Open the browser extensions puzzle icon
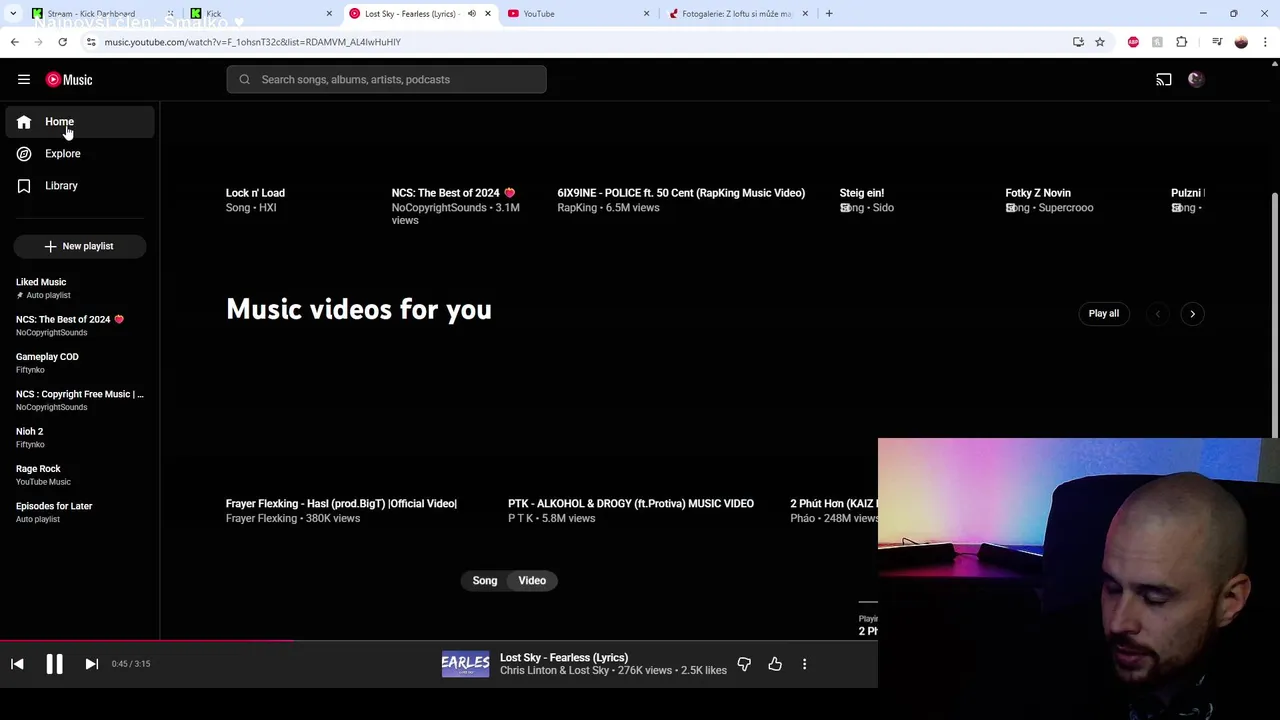 pyautogui.click(x=1182, y=42)
